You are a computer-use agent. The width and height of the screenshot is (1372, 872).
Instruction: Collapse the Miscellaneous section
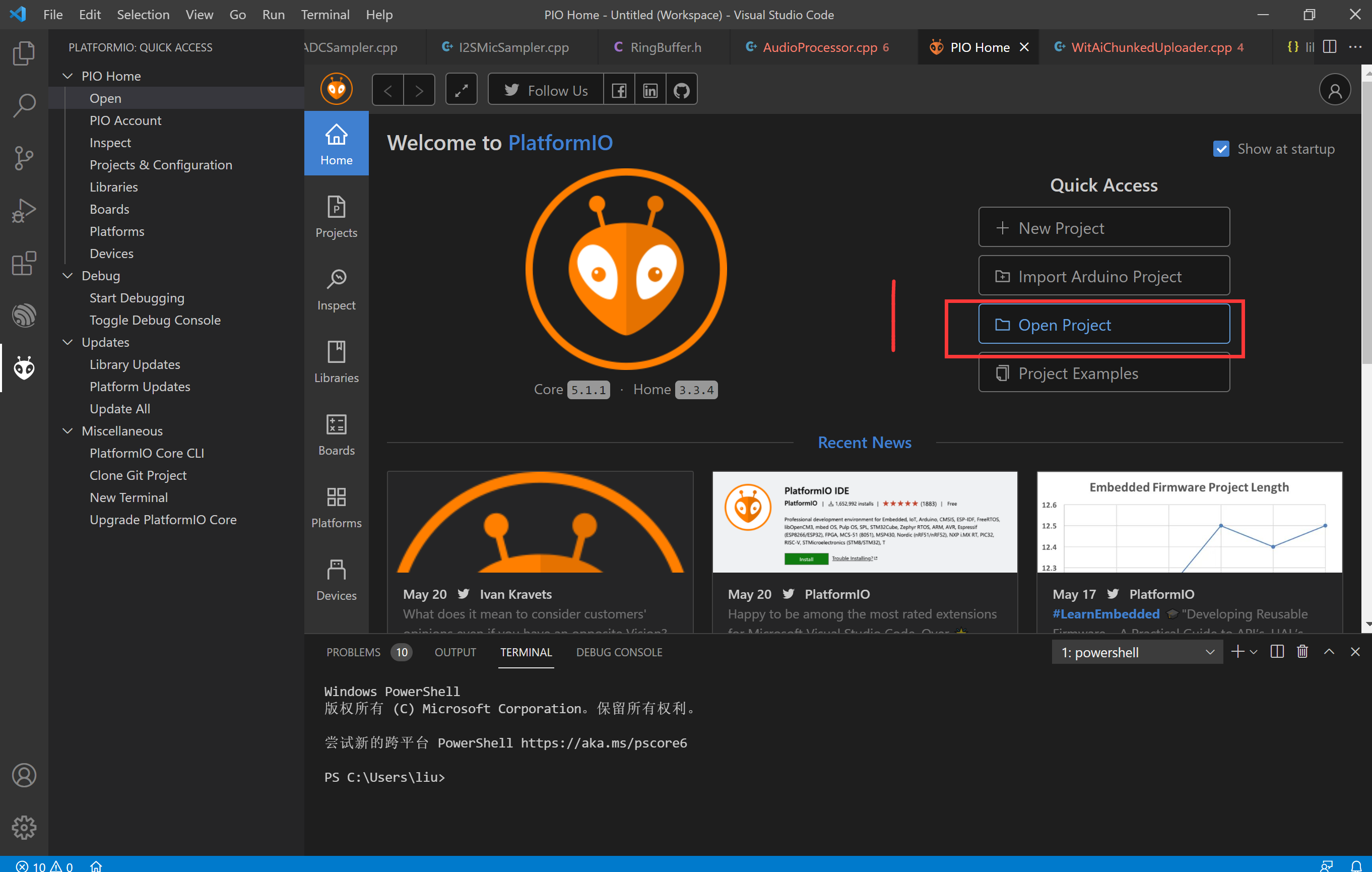click(68, 431)
